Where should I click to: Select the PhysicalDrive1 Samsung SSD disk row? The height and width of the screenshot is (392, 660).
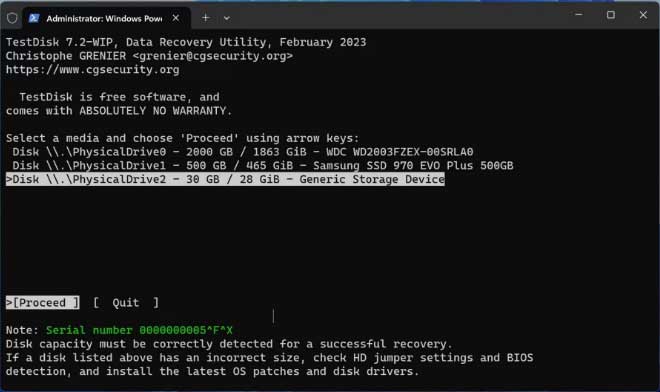pos(263,165)
